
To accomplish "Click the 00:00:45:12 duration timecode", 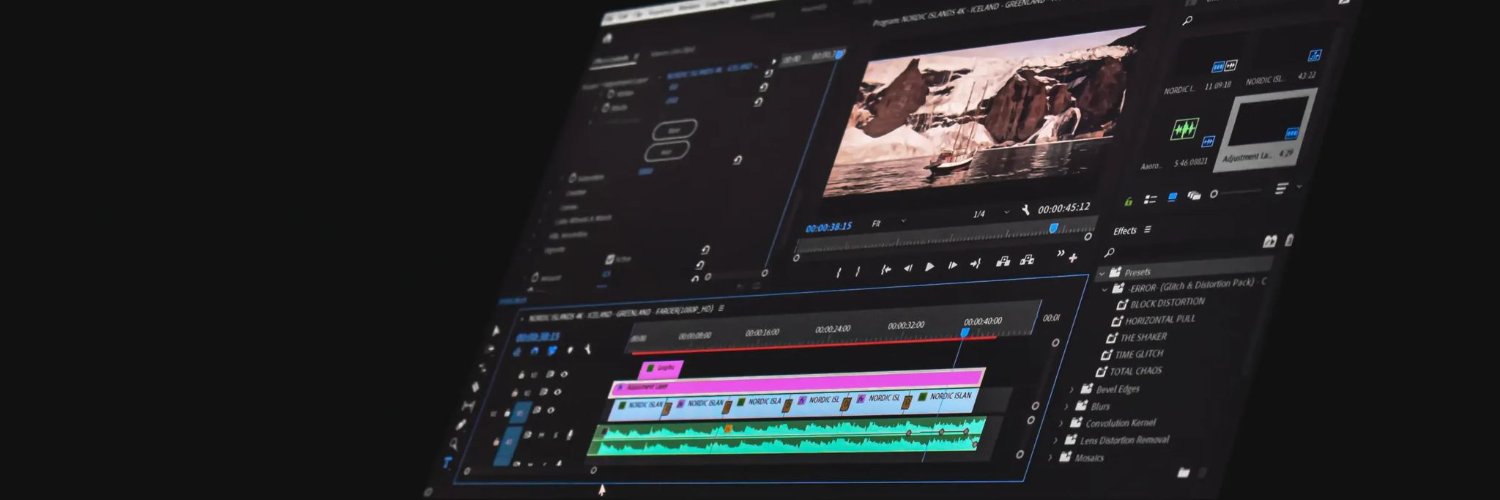I will tap(1064, 208).
